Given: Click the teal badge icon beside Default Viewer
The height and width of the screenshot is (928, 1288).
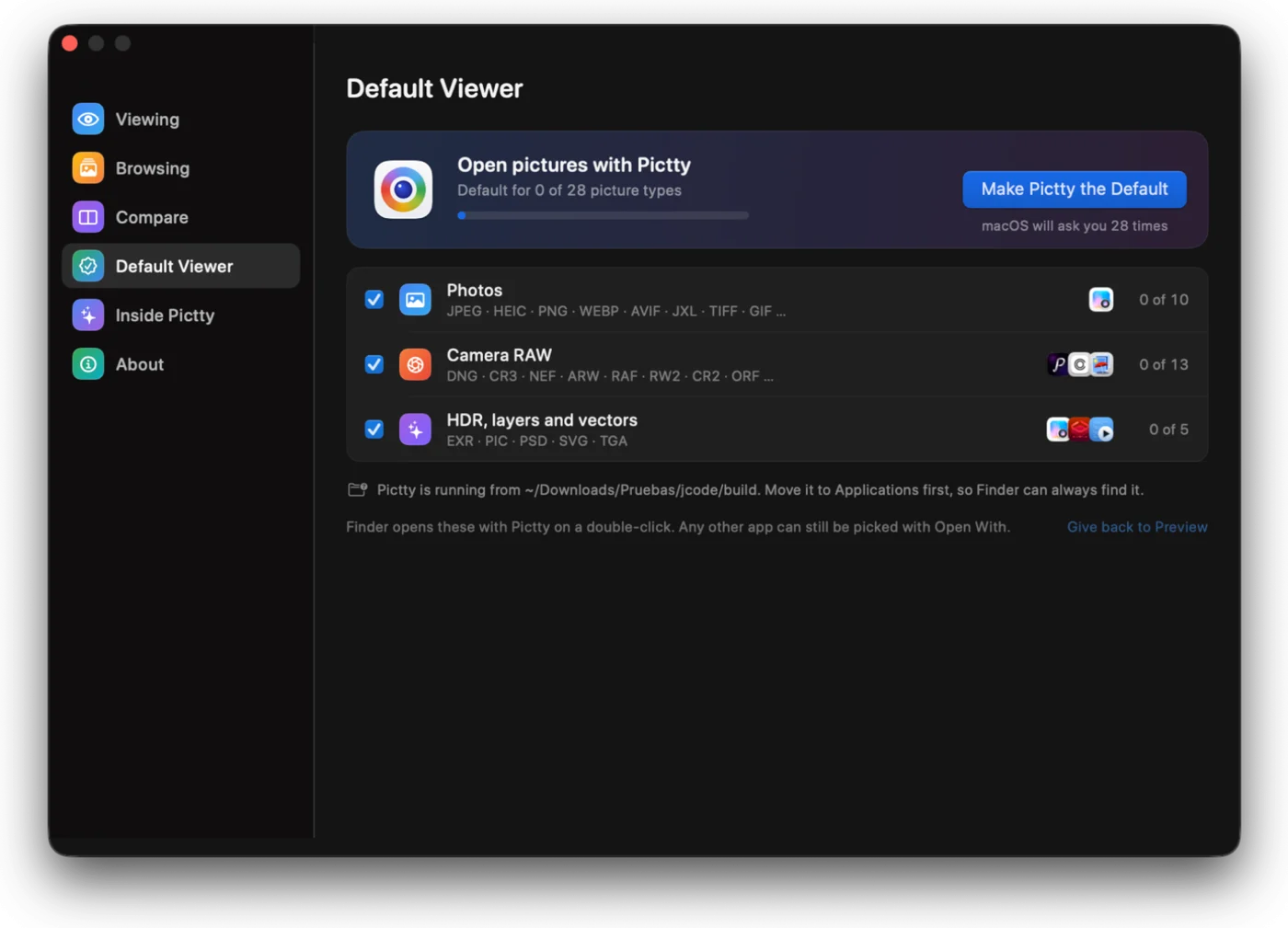Looking at the screenshot, I should coord(88,266).
